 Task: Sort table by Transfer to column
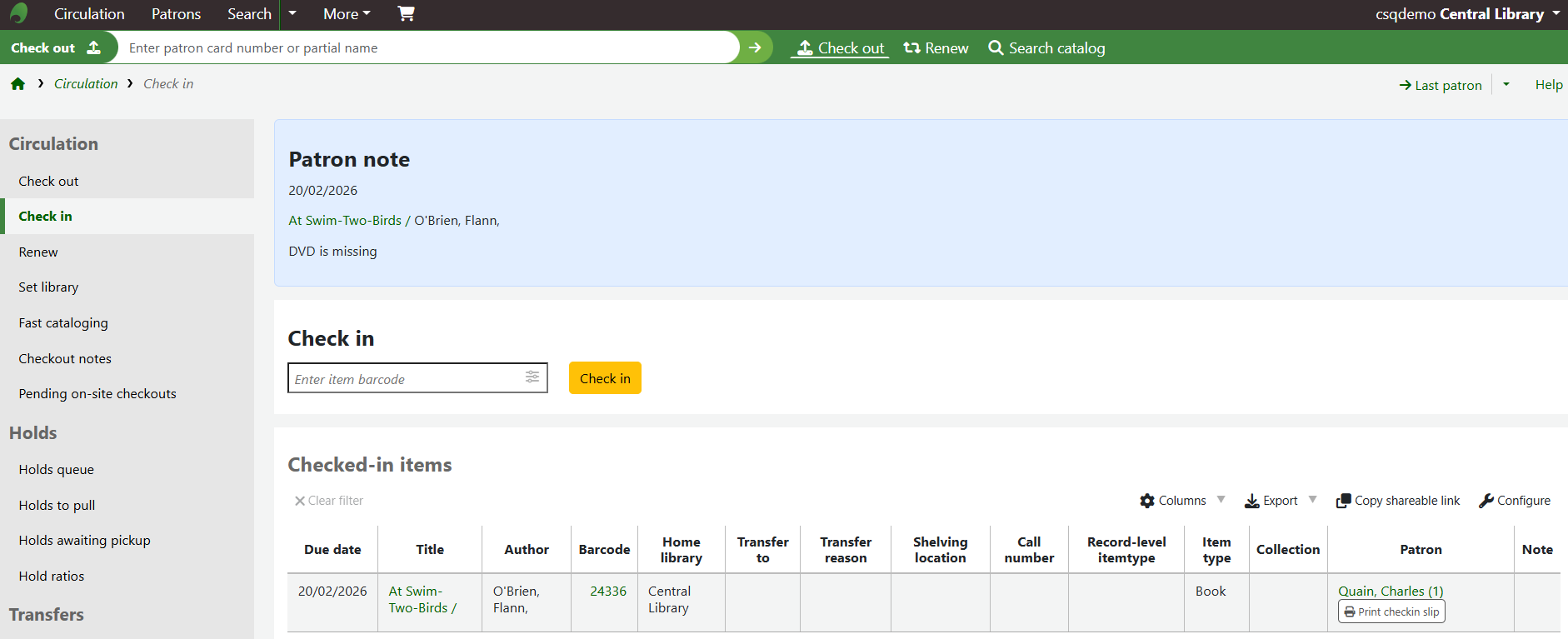pyautogui.click(x=762, y=550)
